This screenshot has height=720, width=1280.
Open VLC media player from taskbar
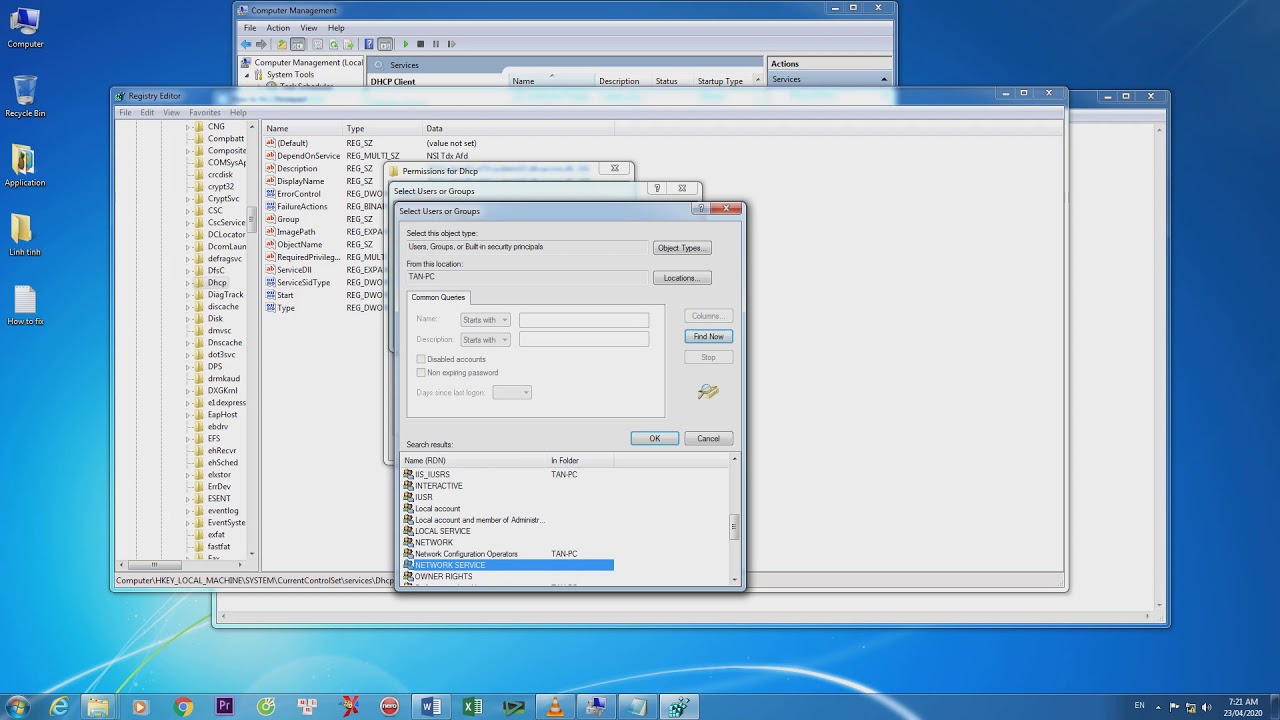pos(555,707)
